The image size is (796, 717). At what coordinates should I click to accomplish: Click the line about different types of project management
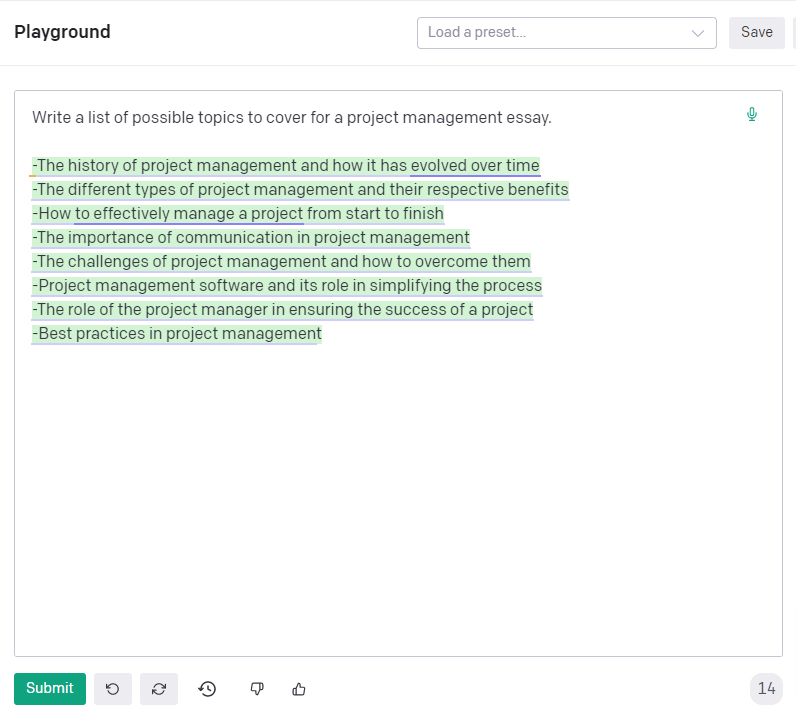click(x=301, y=189)
